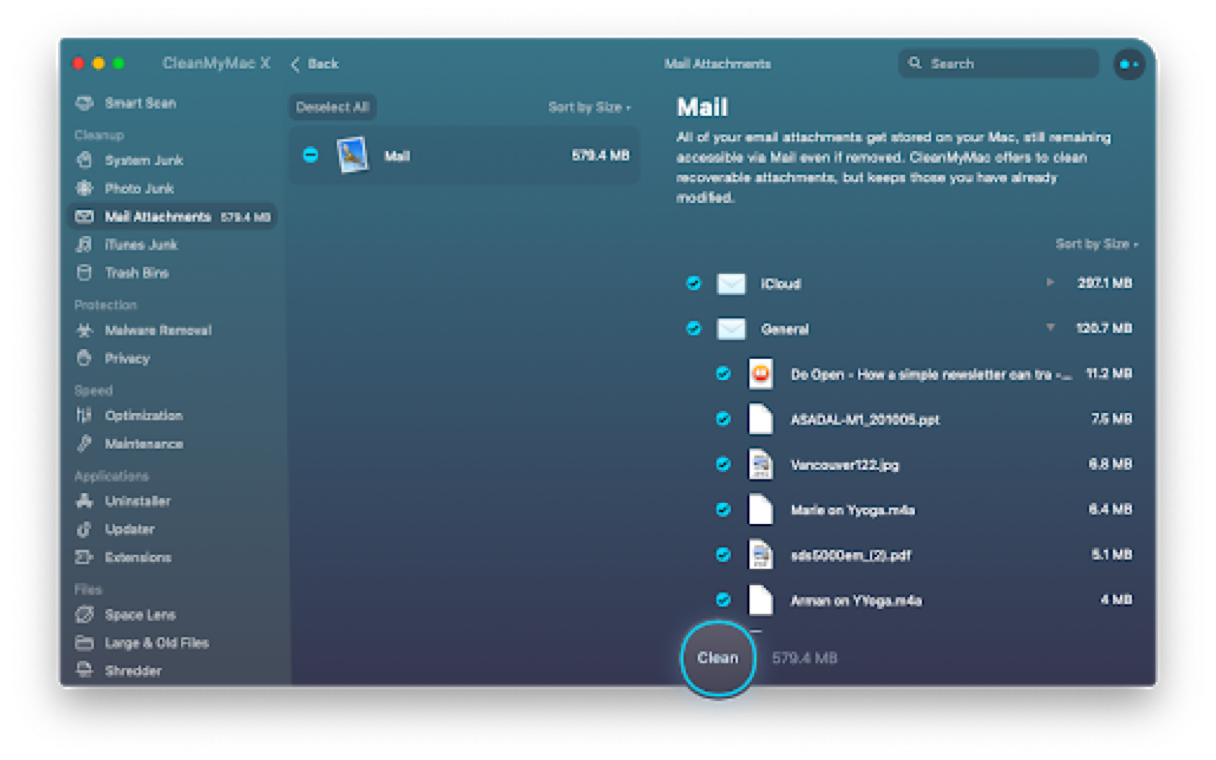Uncheck sds5000em_(2).pdf checkbox

(x=723, y=554)
